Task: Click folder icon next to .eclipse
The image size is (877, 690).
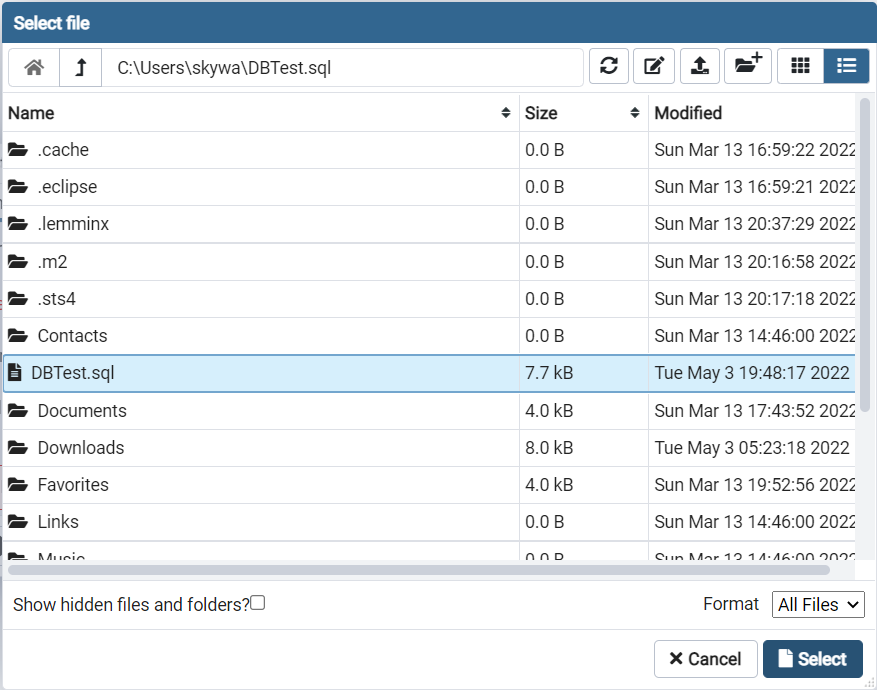Action: [18, 186]
